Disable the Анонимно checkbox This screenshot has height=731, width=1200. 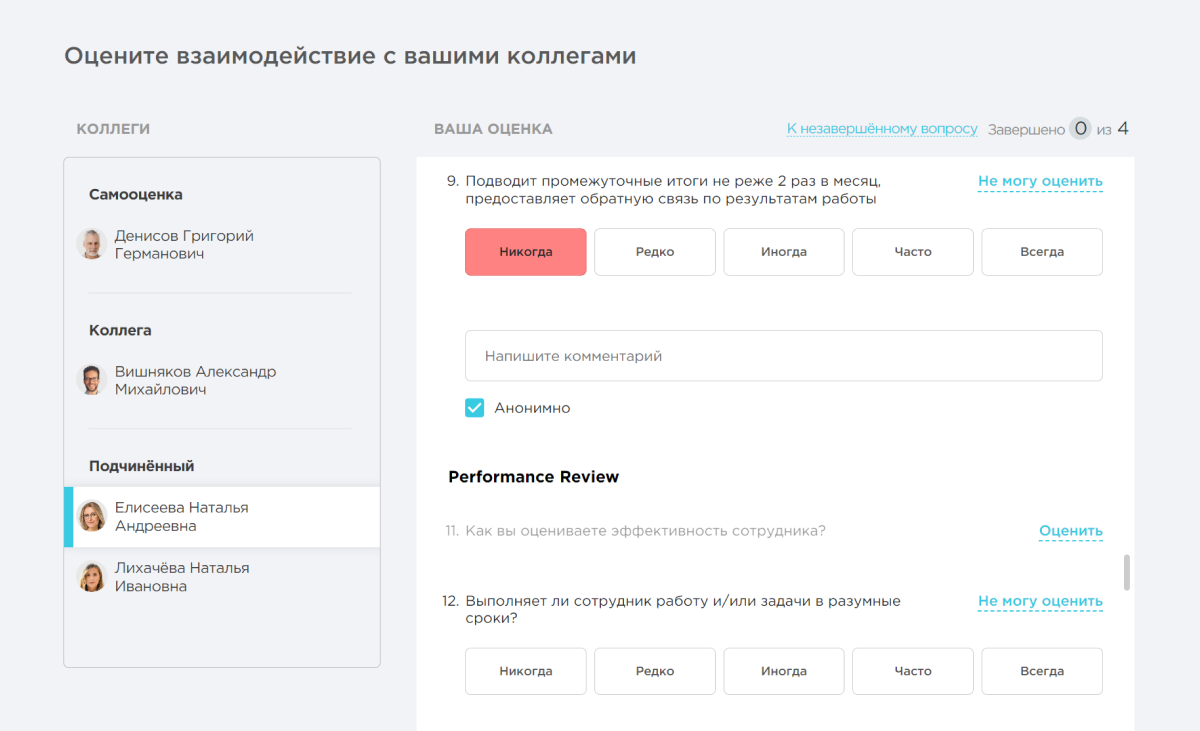pyautogui.click(x=474, y=407)
